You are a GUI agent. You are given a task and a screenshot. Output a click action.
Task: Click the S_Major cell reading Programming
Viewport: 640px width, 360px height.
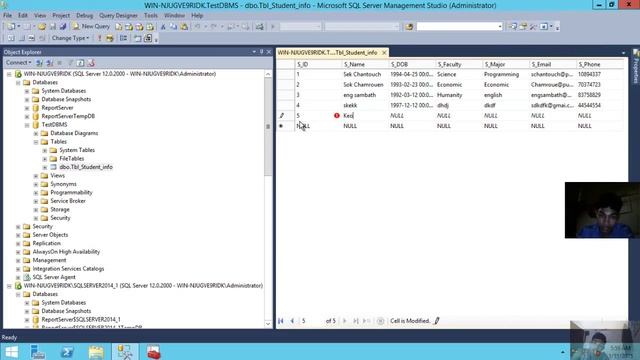[506, 75]
